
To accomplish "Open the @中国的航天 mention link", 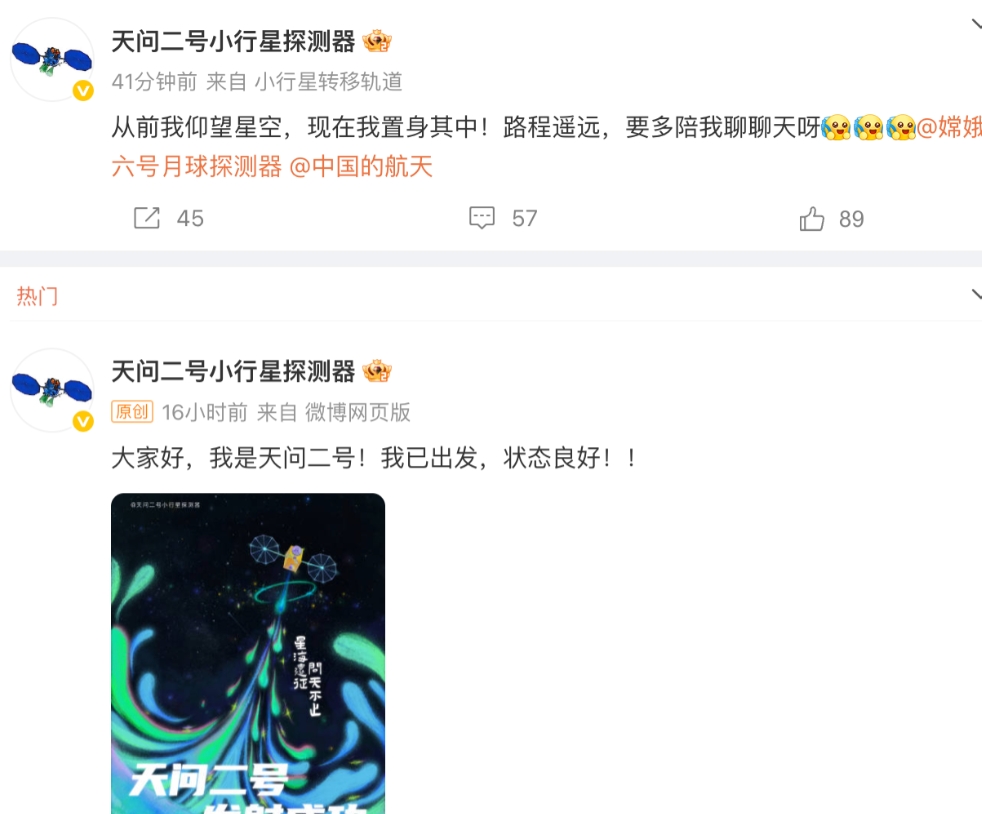I will pyautogui.click(x=361, y=167).
